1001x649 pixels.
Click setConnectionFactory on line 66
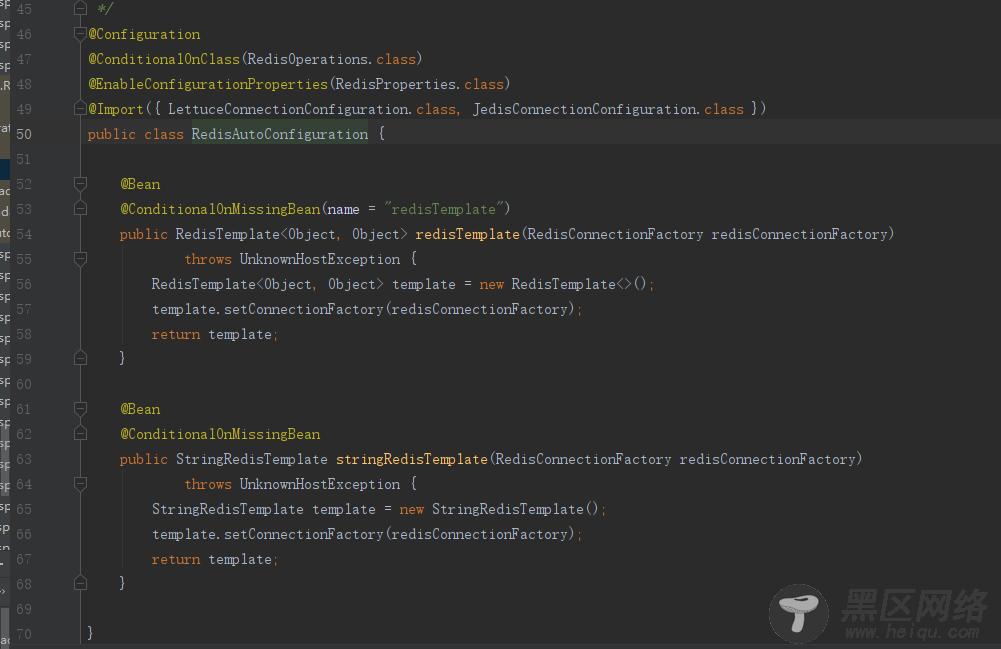pos(303,534)
